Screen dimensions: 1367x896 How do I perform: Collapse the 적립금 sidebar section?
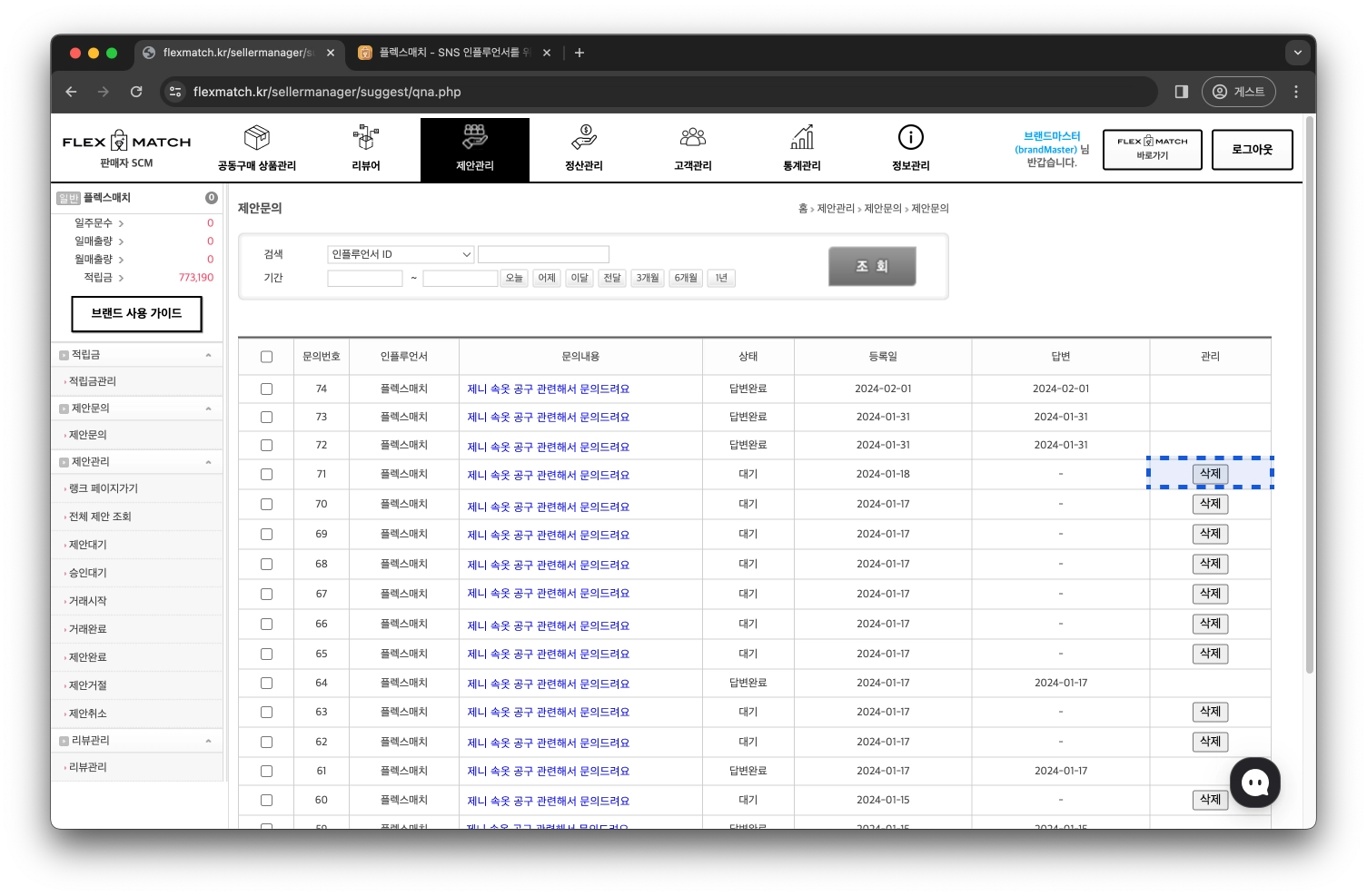click(208, 355)
